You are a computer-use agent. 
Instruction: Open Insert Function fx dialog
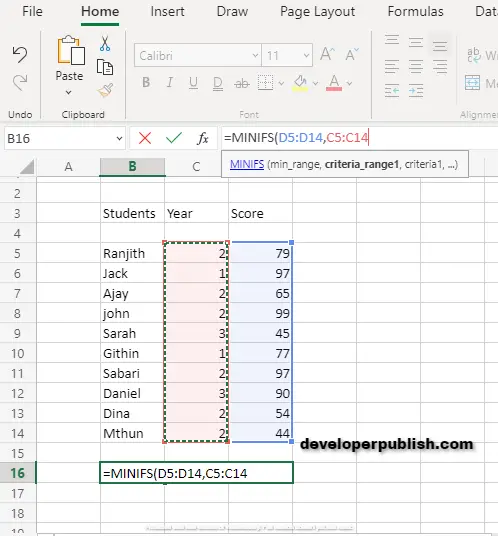(x=203, y=138)
